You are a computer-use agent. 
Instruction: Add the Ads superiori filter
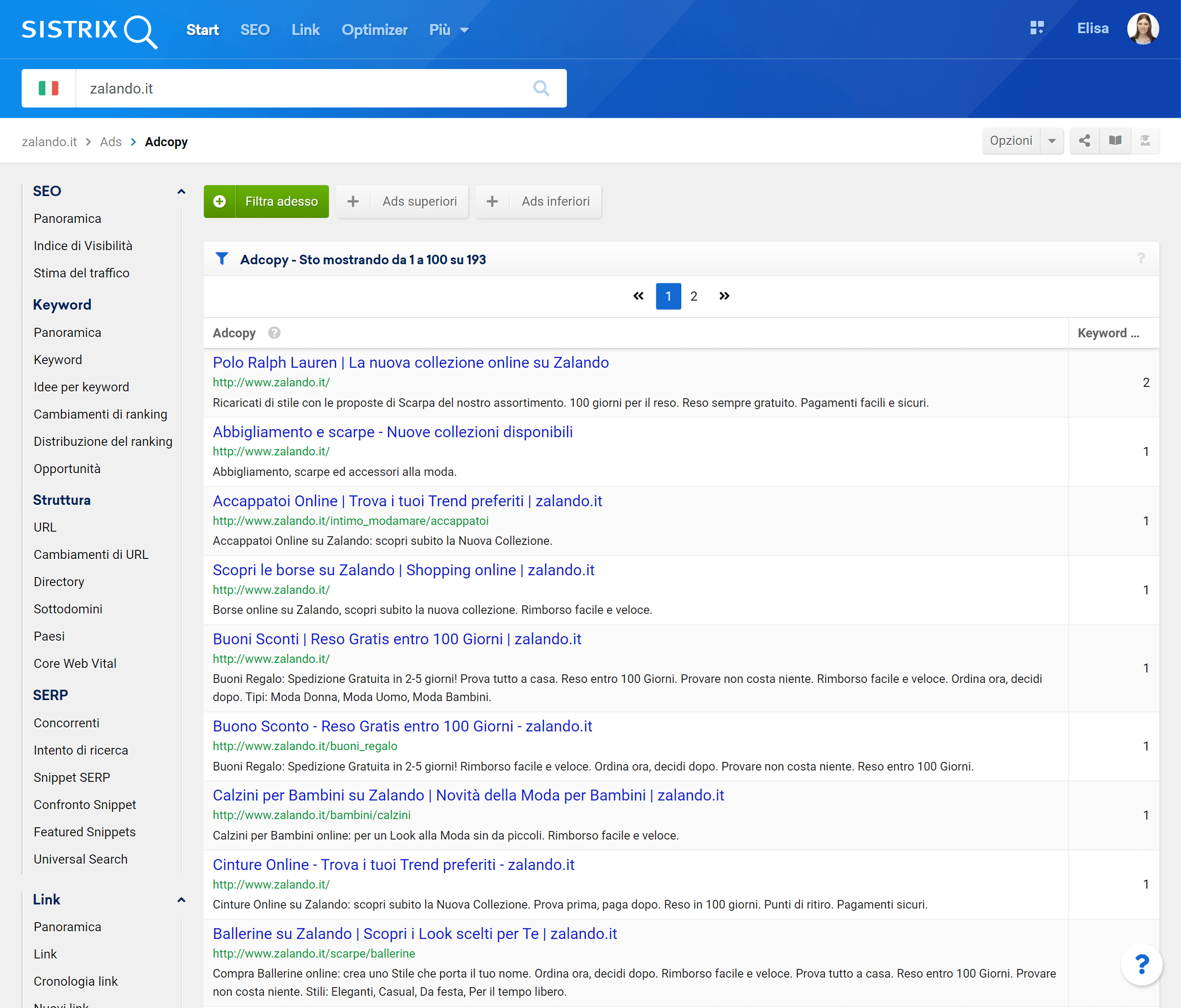pos(402,201)
